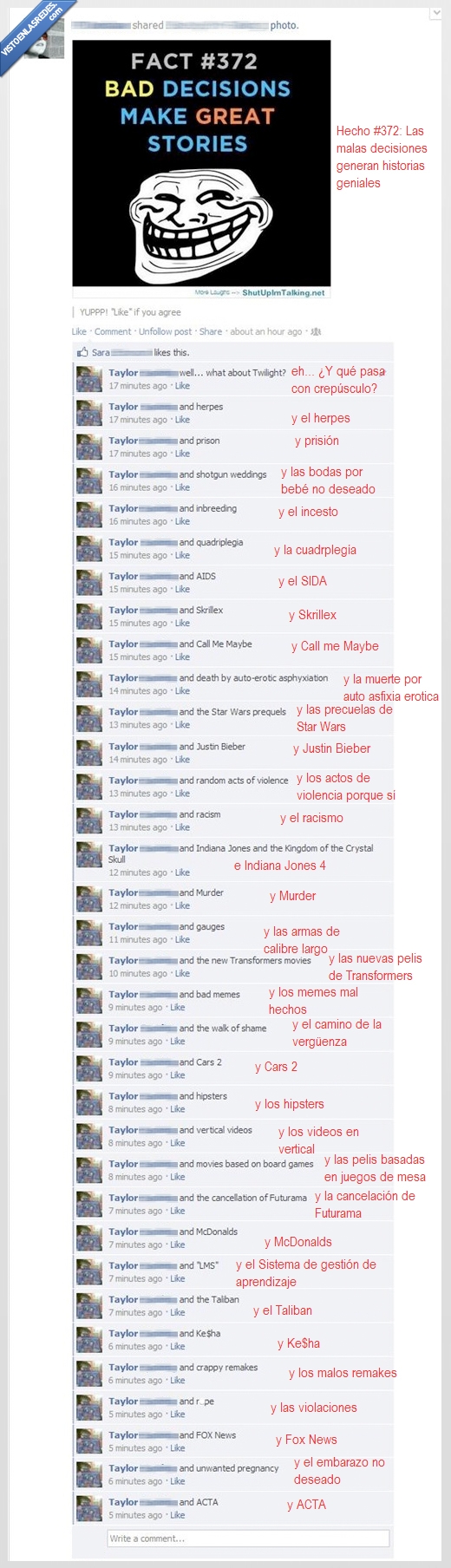The height and width of the screenshot is (1568, 451).
Task: Open Taylor's profile from Justin Bieber comment
Action: (x=123, y=747)
